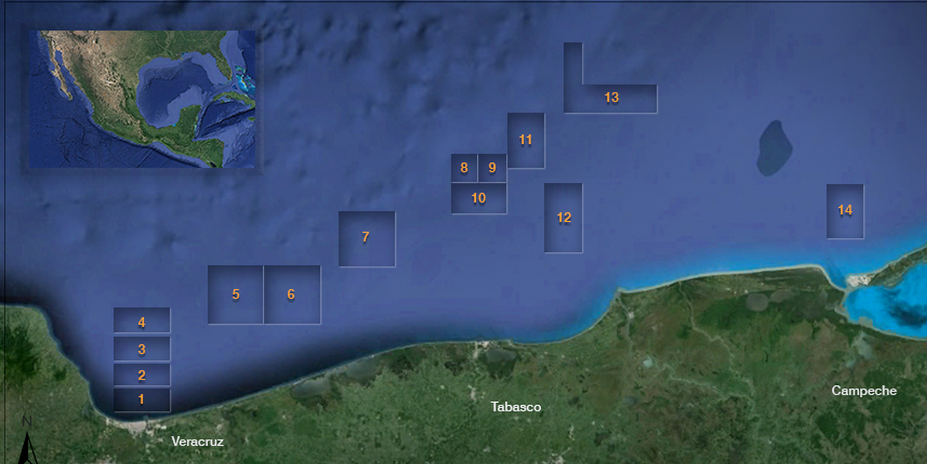This screenshot has width=927, height=464.
Task: Open block 7 area
Action: pyautogui.click(x=367, y=239)
